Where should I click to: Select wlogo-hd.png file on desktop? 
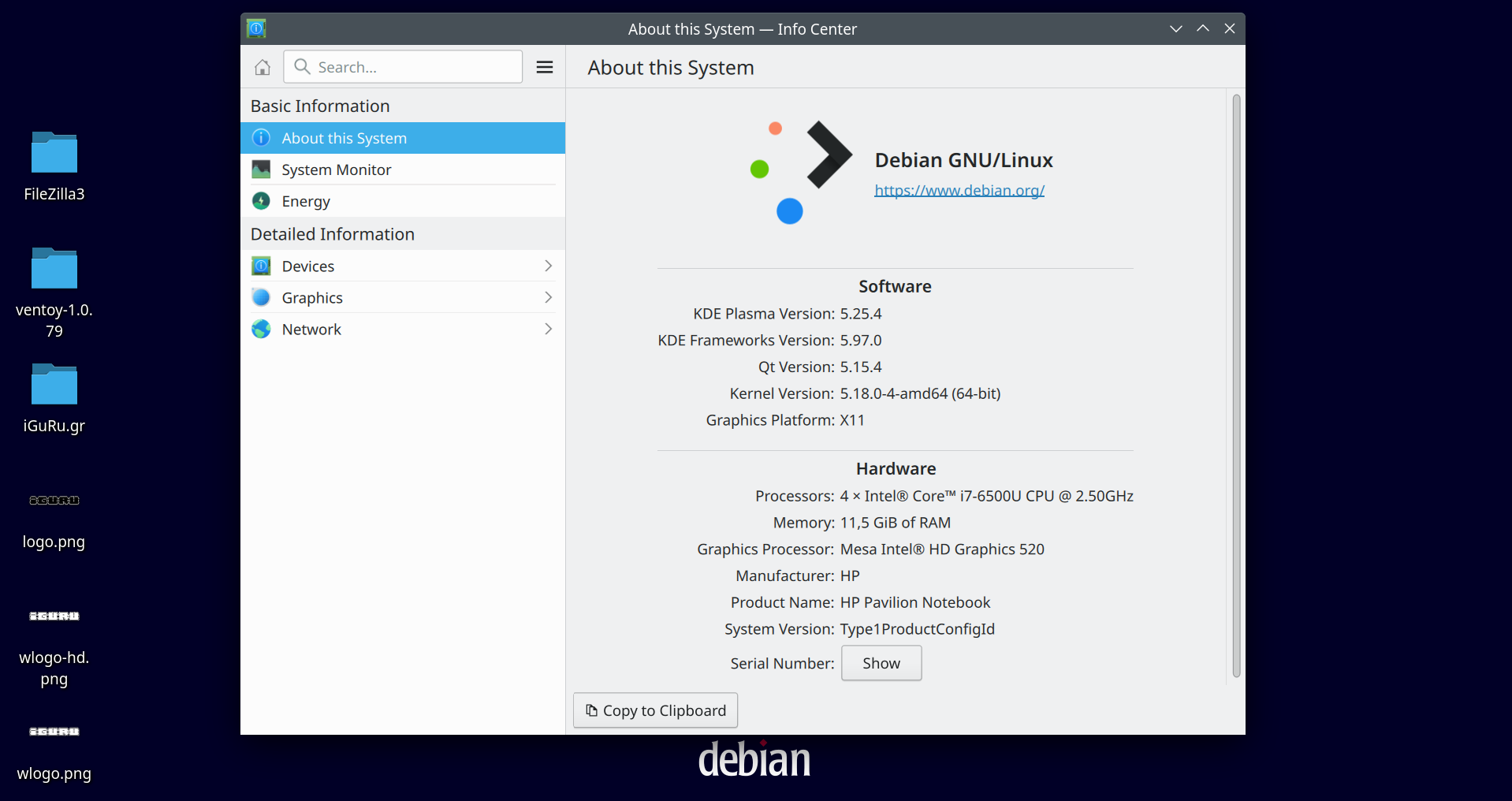tap(54, 646)
